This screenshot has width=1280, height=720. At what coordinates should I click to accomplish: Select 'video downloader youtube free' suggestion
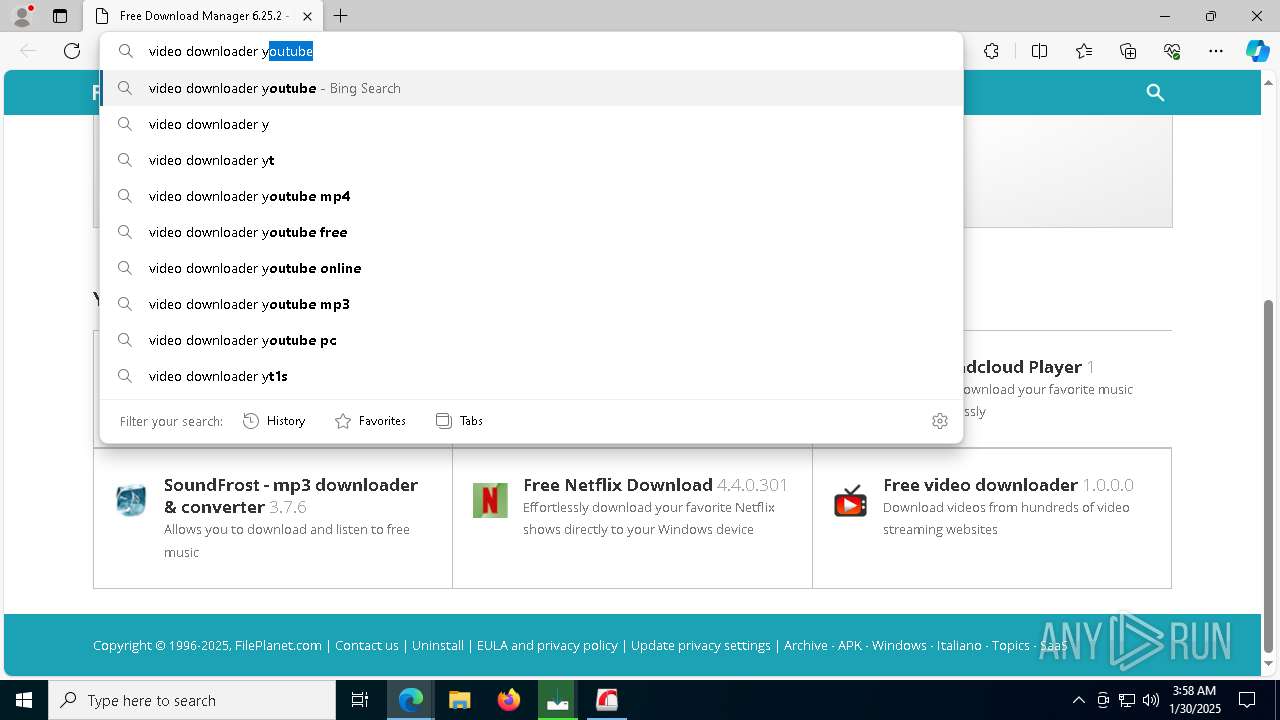531,232
